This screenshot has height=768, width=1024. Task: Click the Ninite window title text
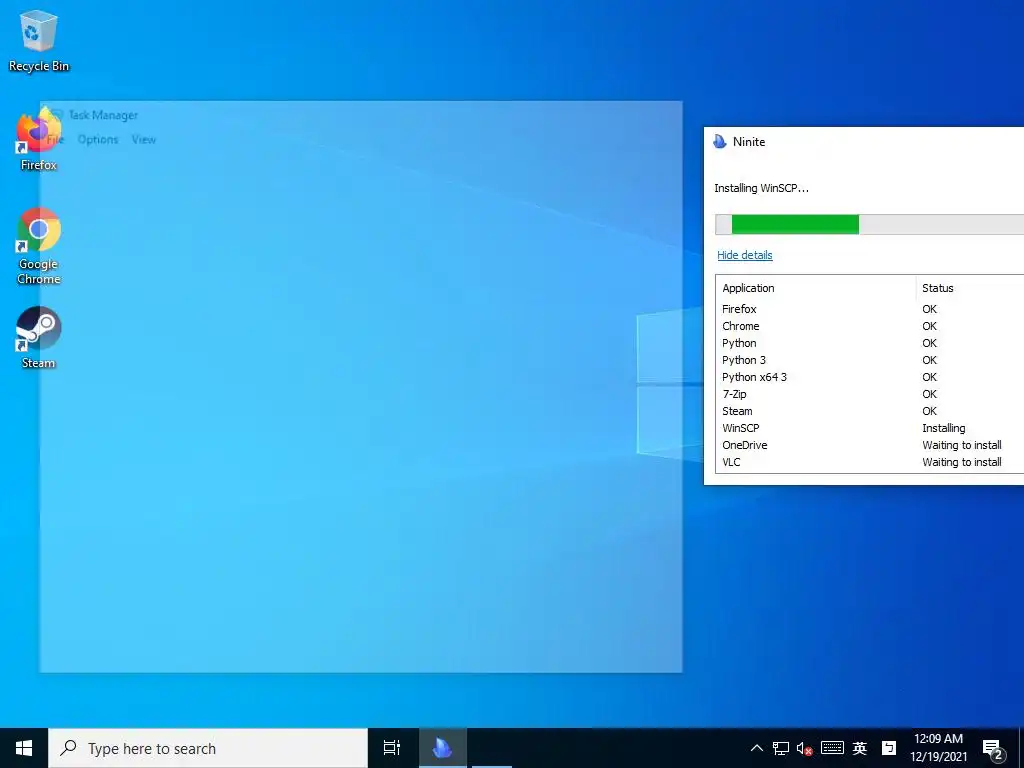[749, 142]
